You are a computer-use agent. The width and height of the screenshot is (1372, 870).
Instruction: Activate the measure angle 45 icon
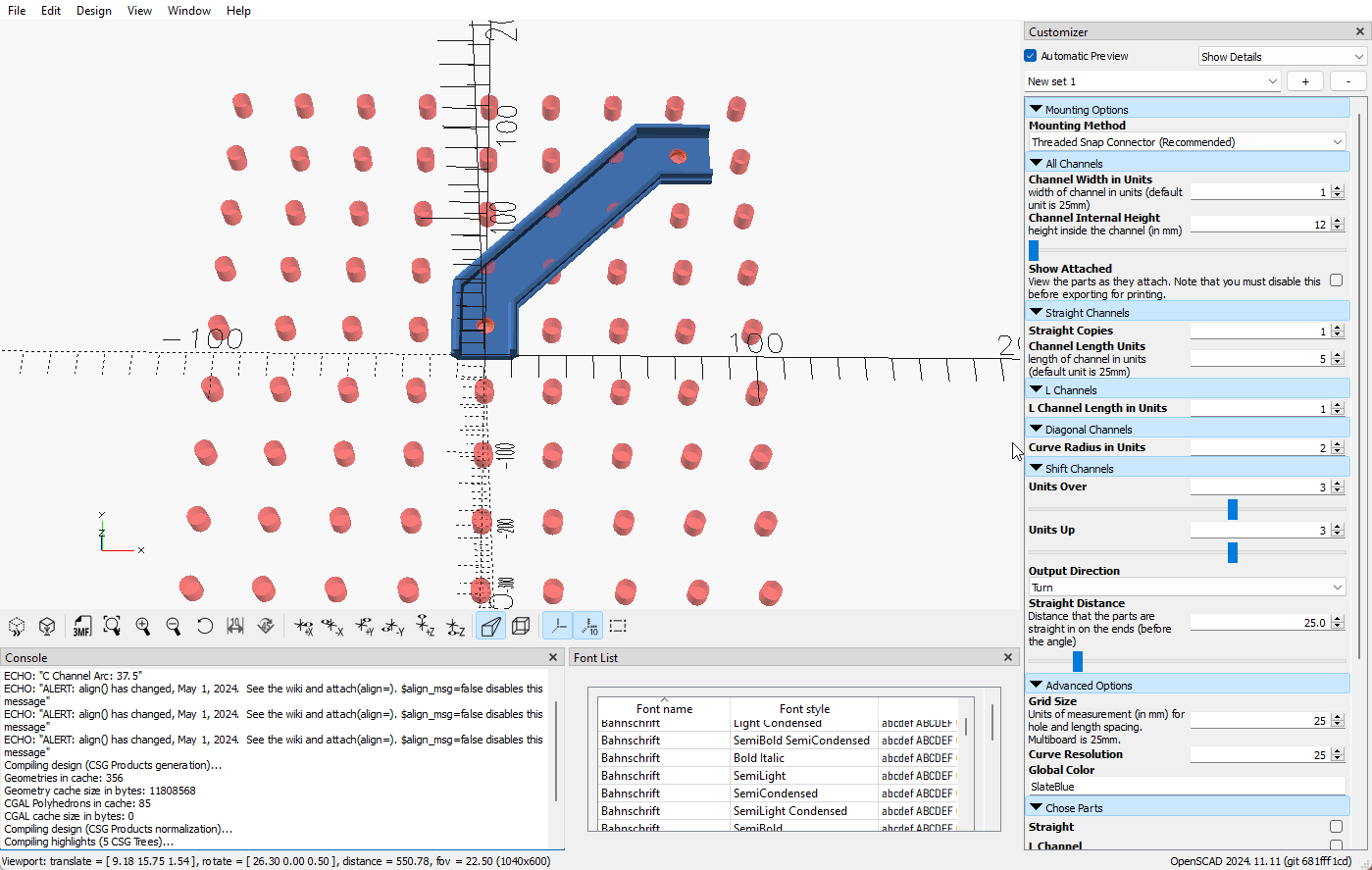(265, 626)
